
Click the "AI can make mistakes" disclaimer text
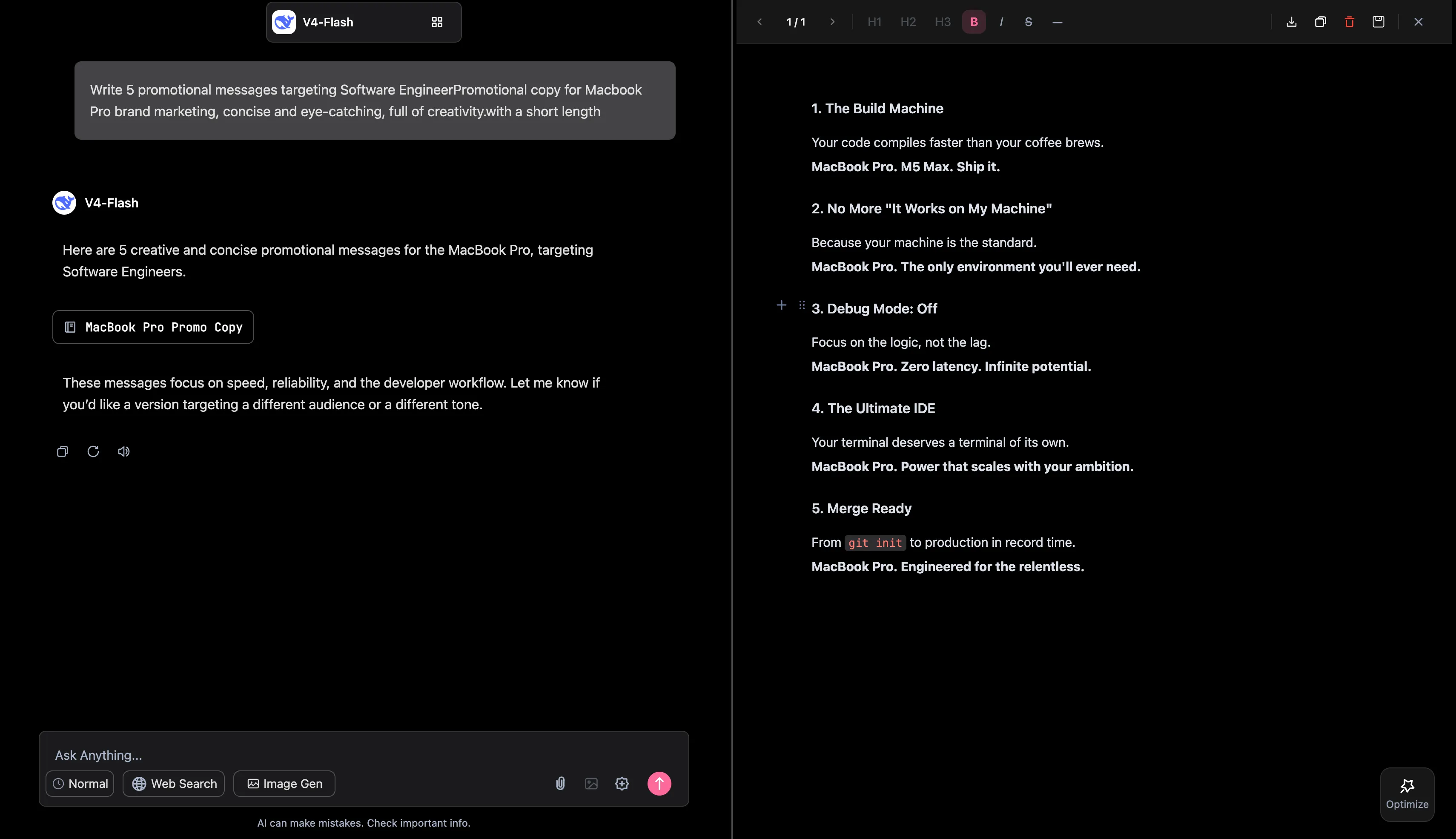(364, 823)
